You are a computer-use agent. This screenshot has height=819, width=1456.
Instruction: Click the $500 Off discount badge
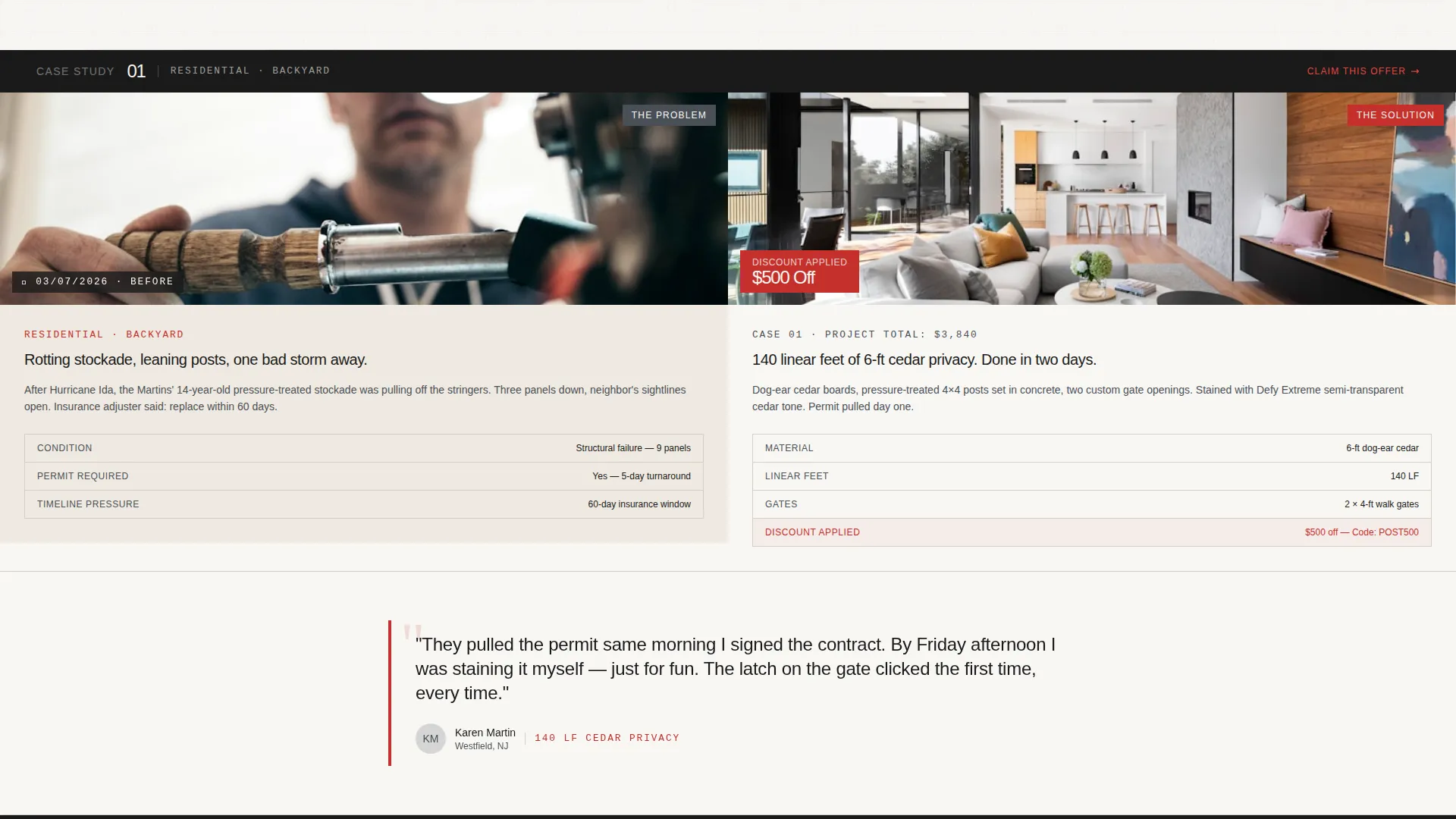(x=799, y=271)
